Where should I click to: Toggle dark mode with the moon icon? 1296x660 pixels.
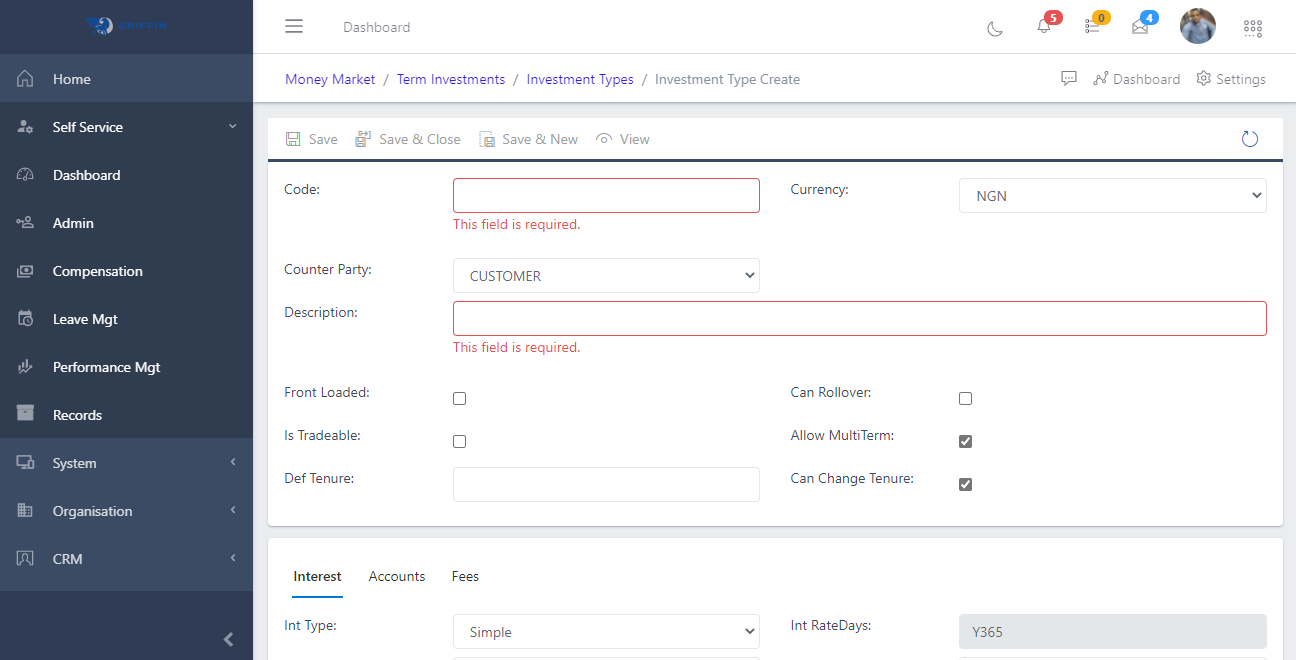click(994, 28)
